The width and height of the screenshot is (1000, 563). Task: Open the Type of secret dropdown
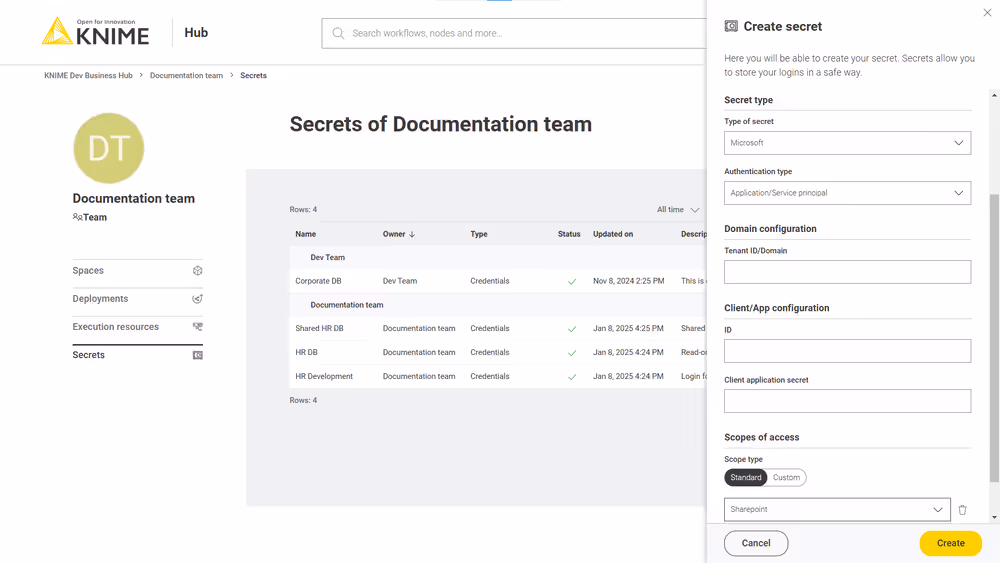click(x=848, y=143)
